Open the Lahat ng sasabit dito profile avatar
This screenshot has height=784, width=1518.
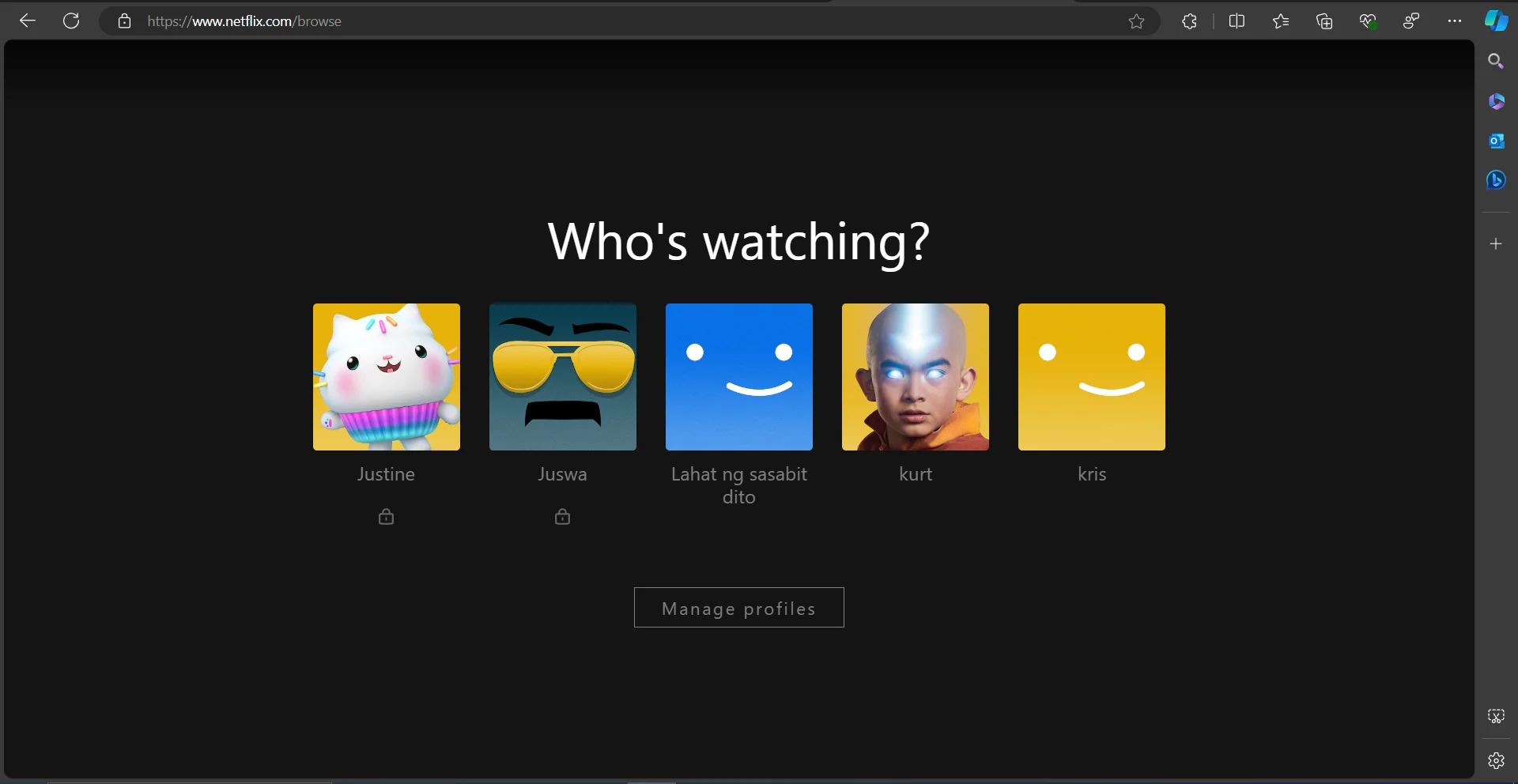click(x=738, y=377)
